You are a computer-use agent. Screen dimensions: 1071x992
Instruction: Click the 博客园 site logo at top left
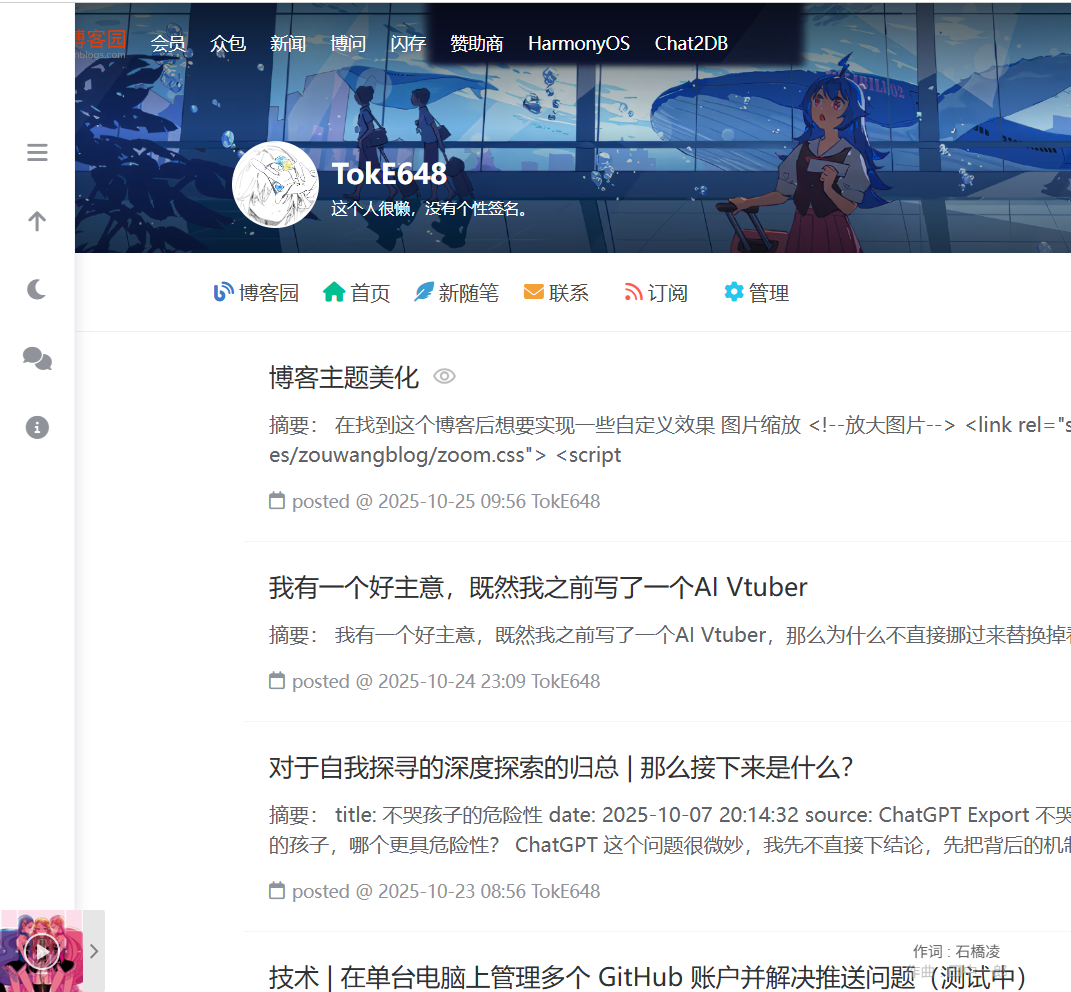click(100, 44)
